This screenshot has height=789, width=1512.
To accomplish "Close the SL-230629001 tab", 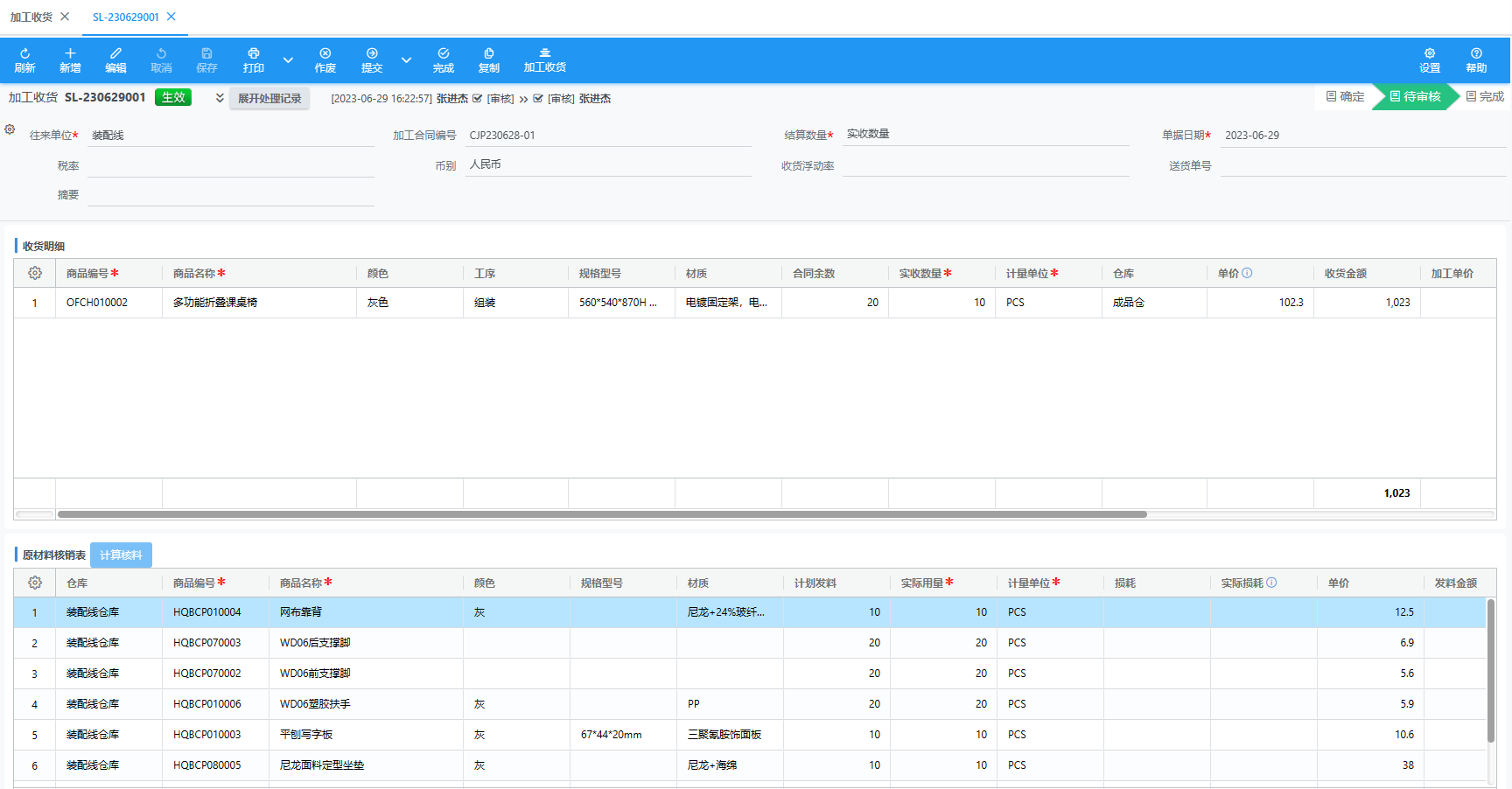I will [171, 17].
